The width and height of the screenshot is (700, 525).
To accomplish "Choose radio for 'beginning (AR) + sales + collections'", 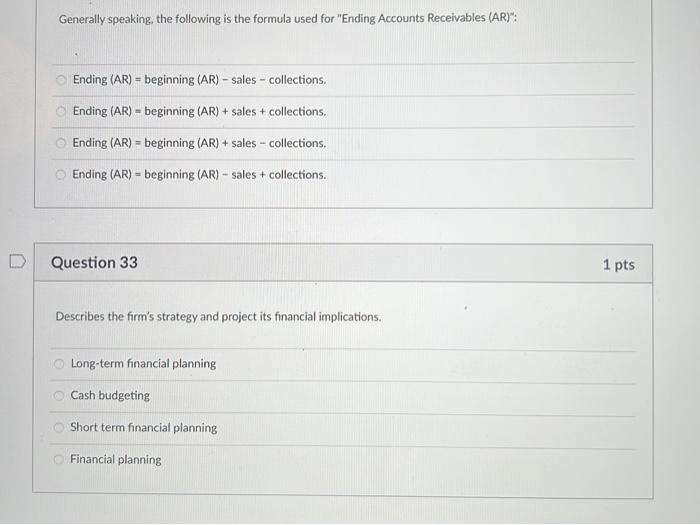I will (61, 111).
